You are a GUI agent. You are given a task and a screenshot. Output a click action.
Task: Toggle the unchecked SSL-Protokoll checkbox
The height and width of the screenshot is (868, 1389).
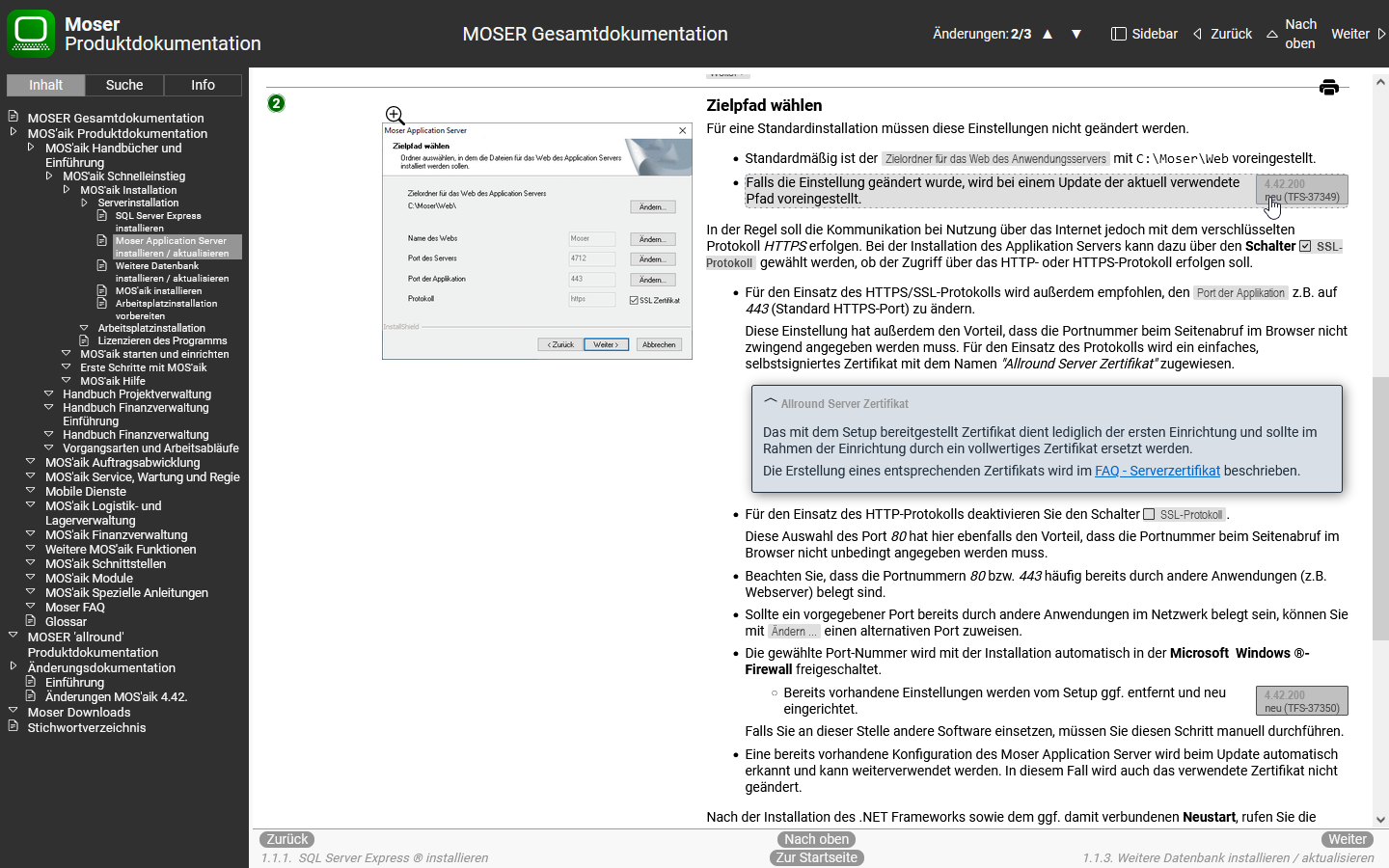1149,515
